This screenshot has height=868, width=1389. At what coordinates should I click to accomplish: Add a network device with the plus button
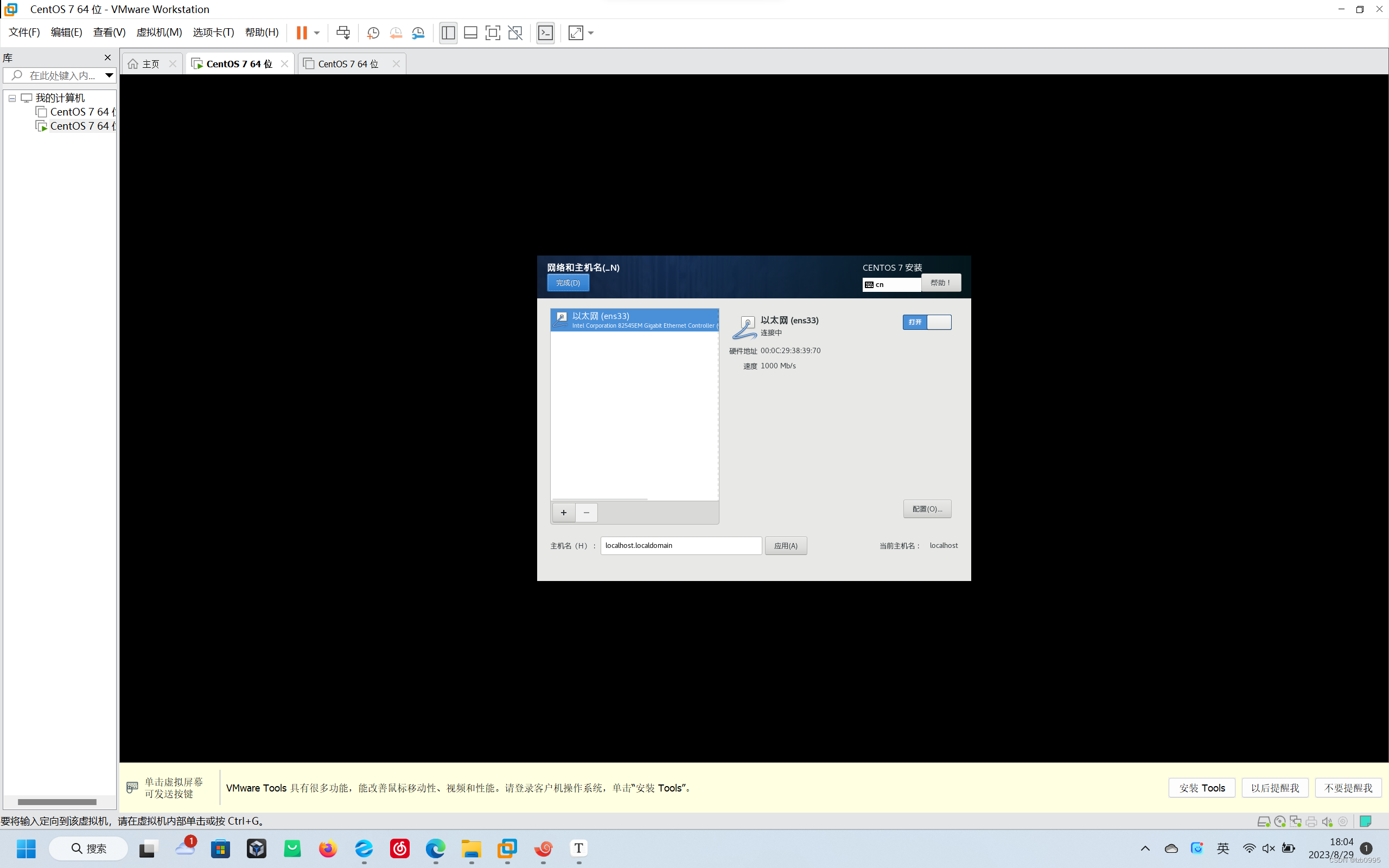click(x=564, y=512)
